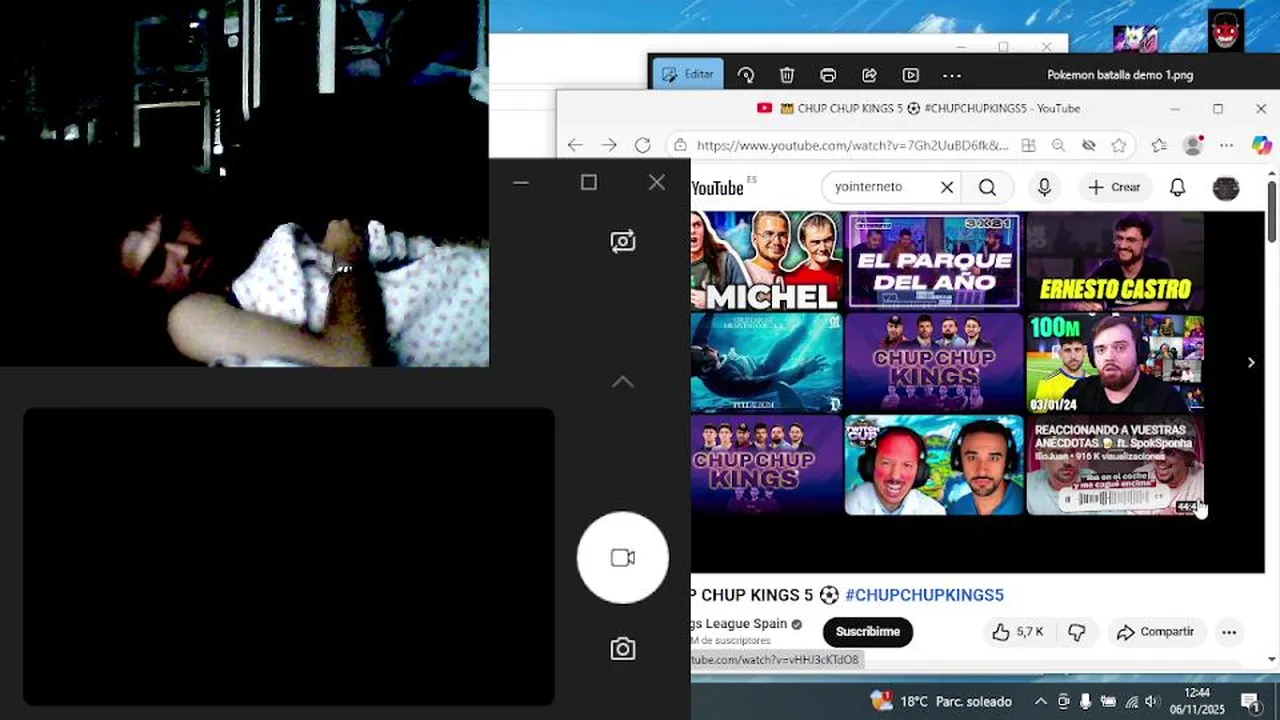This screenshot has width=1280, height=720.
Task: Show next suggested videos arrow
Action: (x=1251, y=363)
